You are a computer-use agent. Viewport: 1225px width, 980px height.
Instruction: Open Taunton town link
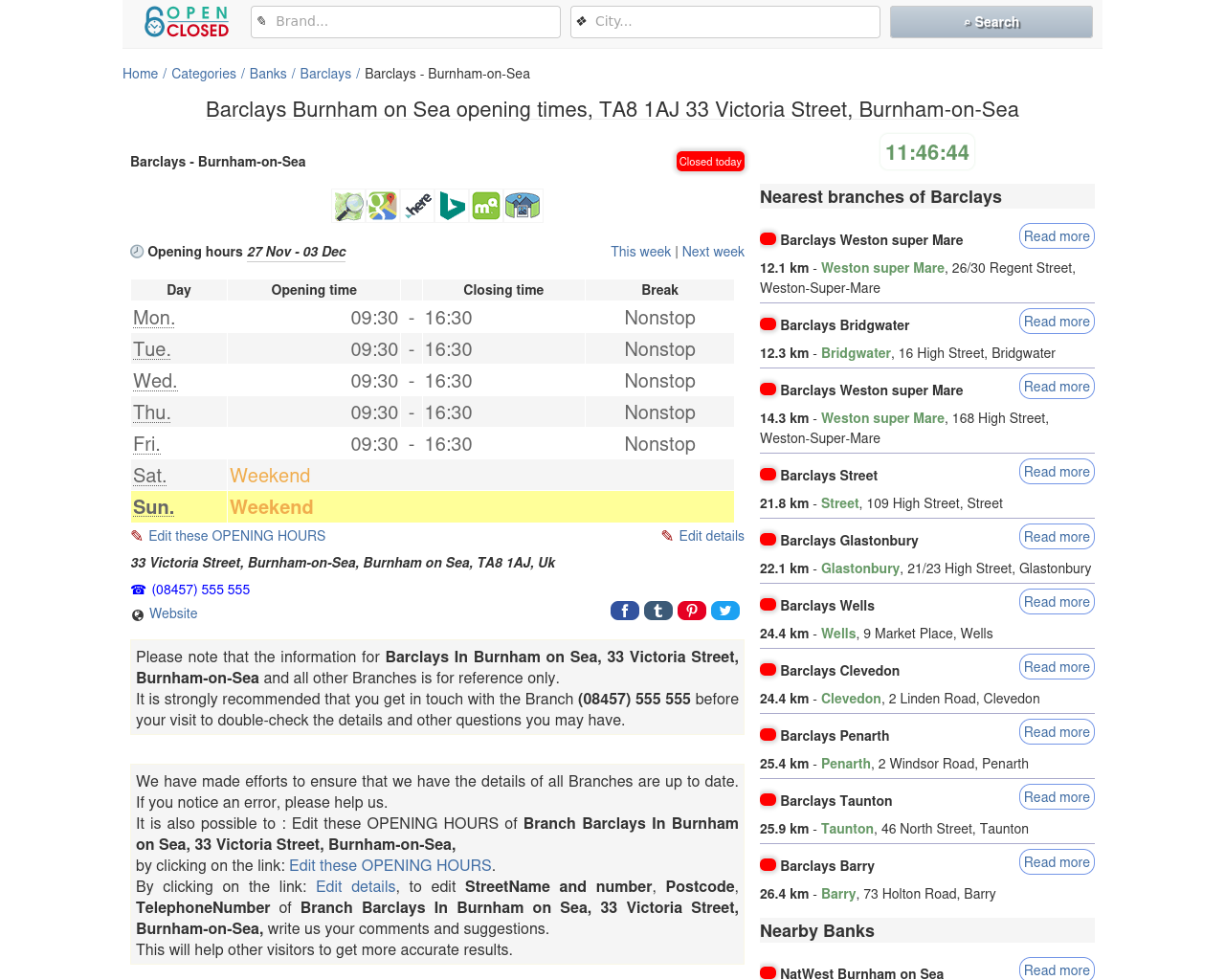click(x=847, y=829)
